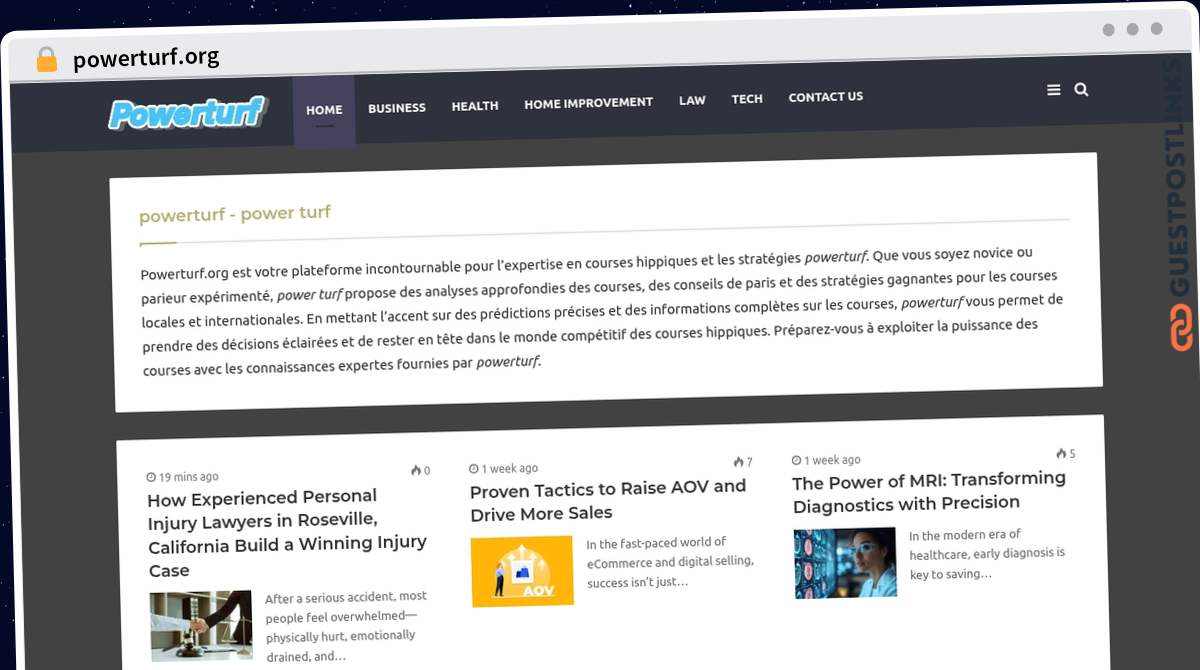This screenshot has height=670, width=1200.
Task: Click the Powerturf logo
Action: (188, 113)
